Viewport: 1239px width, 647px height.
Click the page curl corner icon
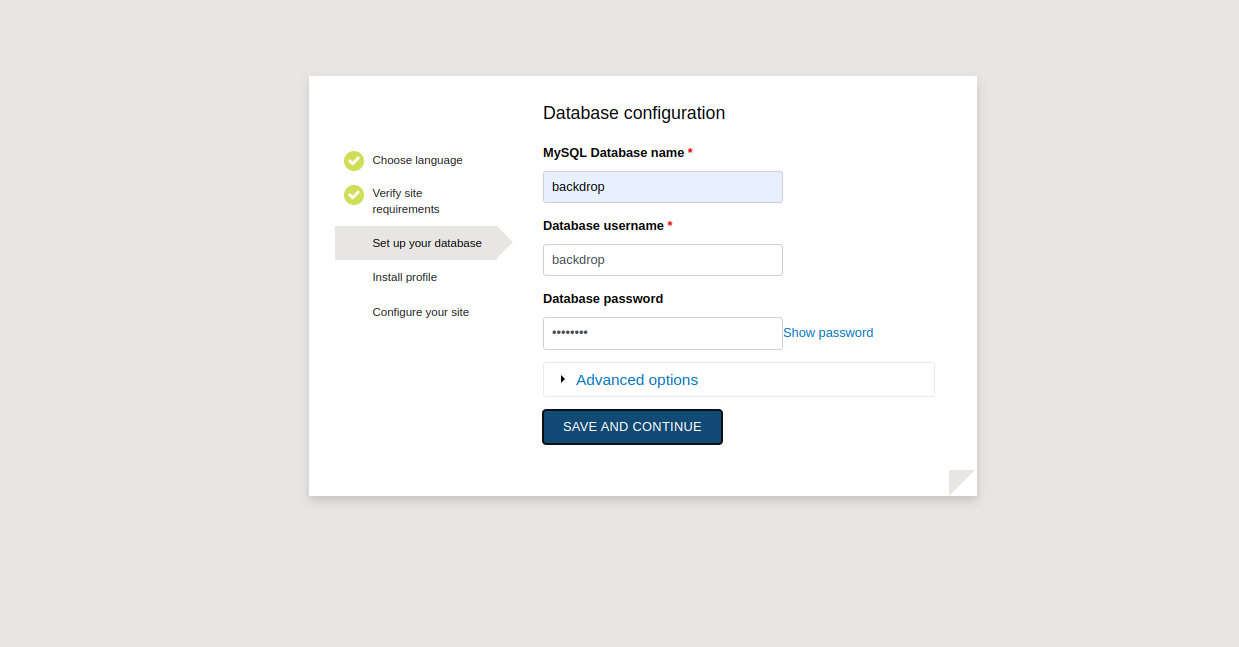(962, 482)
